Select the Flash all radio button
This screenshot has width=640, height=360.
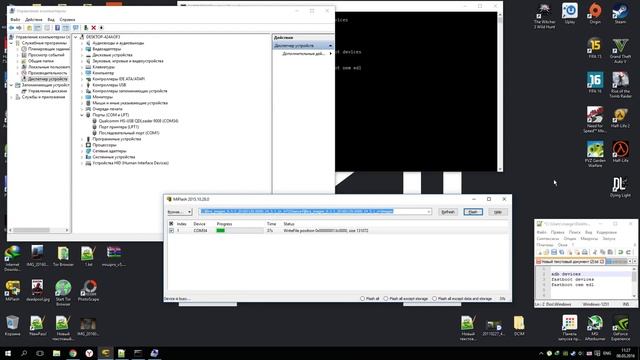pyautogui.click(x=362, y=299)
